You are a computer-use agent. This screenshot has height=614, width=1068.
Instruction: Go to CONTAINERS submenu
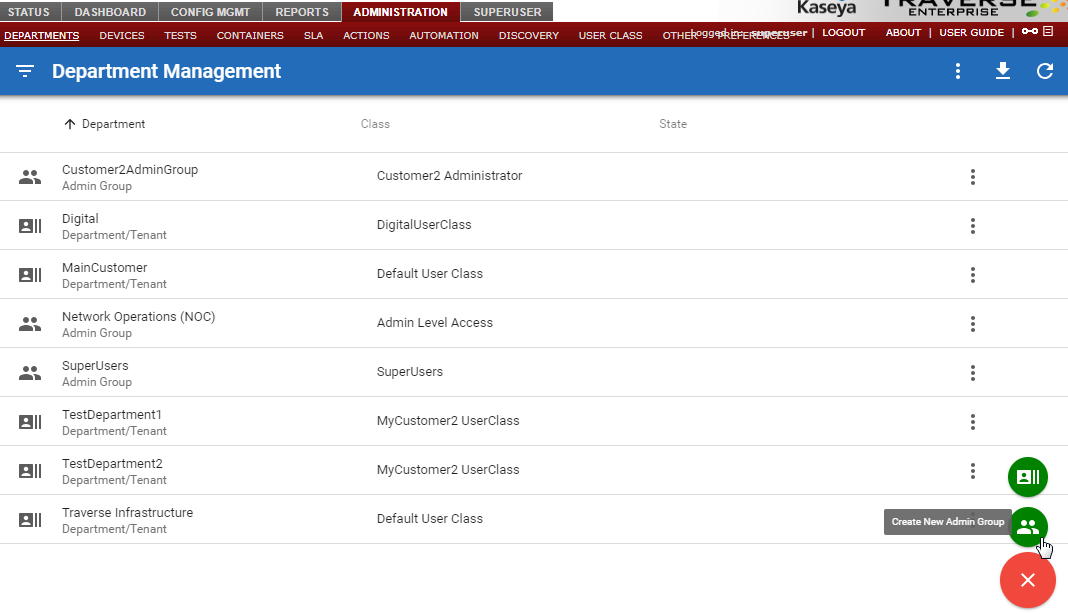point(250,35)
